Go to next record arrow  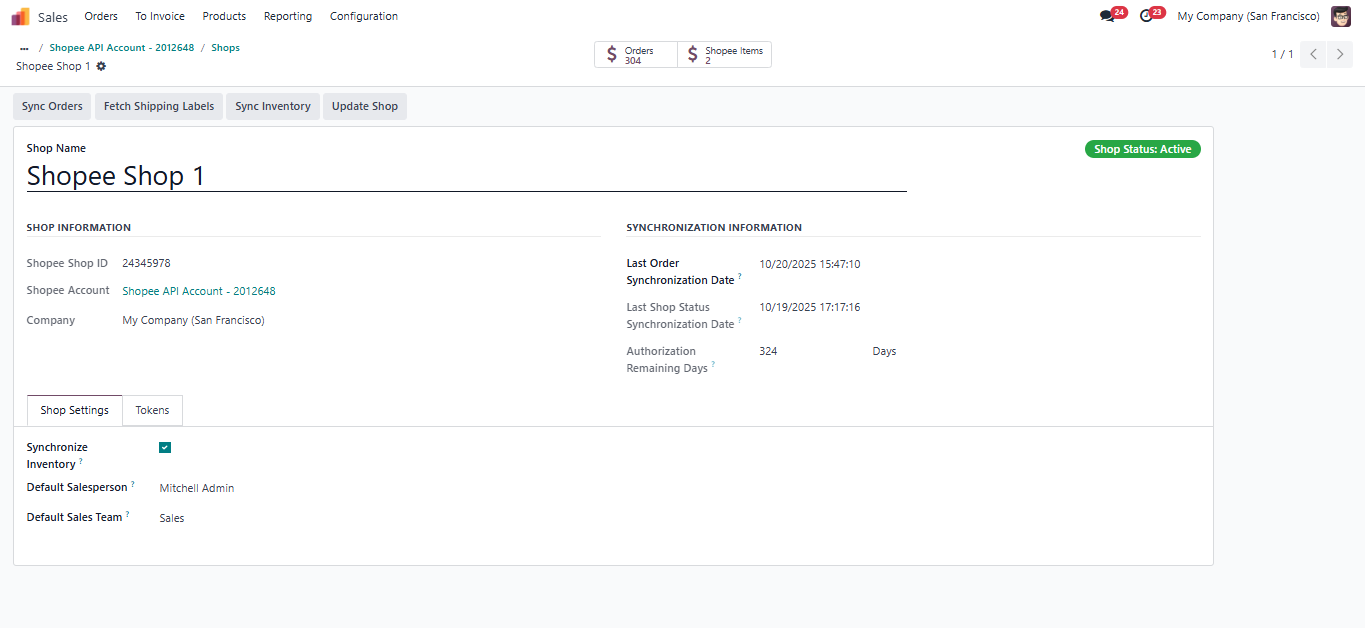pos(1340,54)
